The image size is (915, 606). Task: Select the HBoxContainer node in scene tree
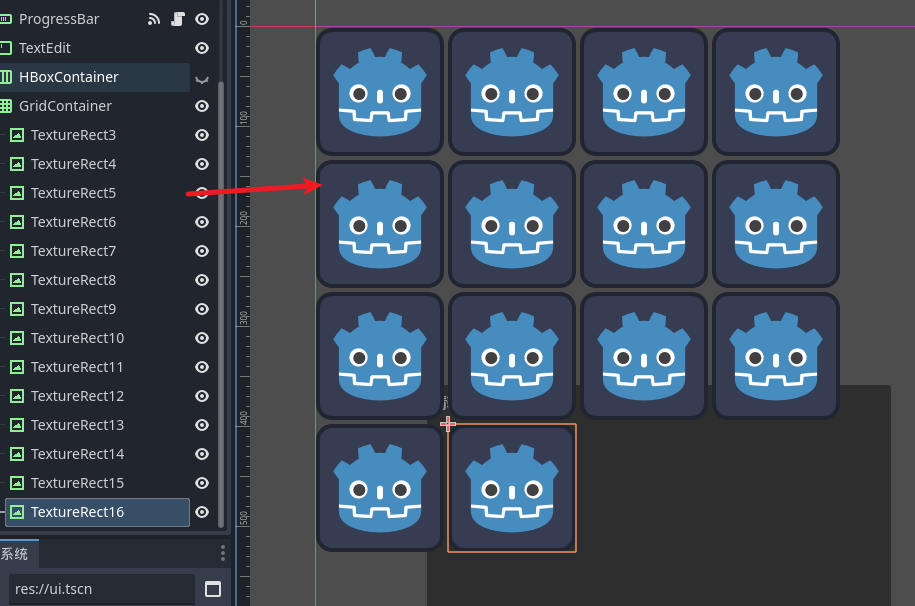pos(95,77)
